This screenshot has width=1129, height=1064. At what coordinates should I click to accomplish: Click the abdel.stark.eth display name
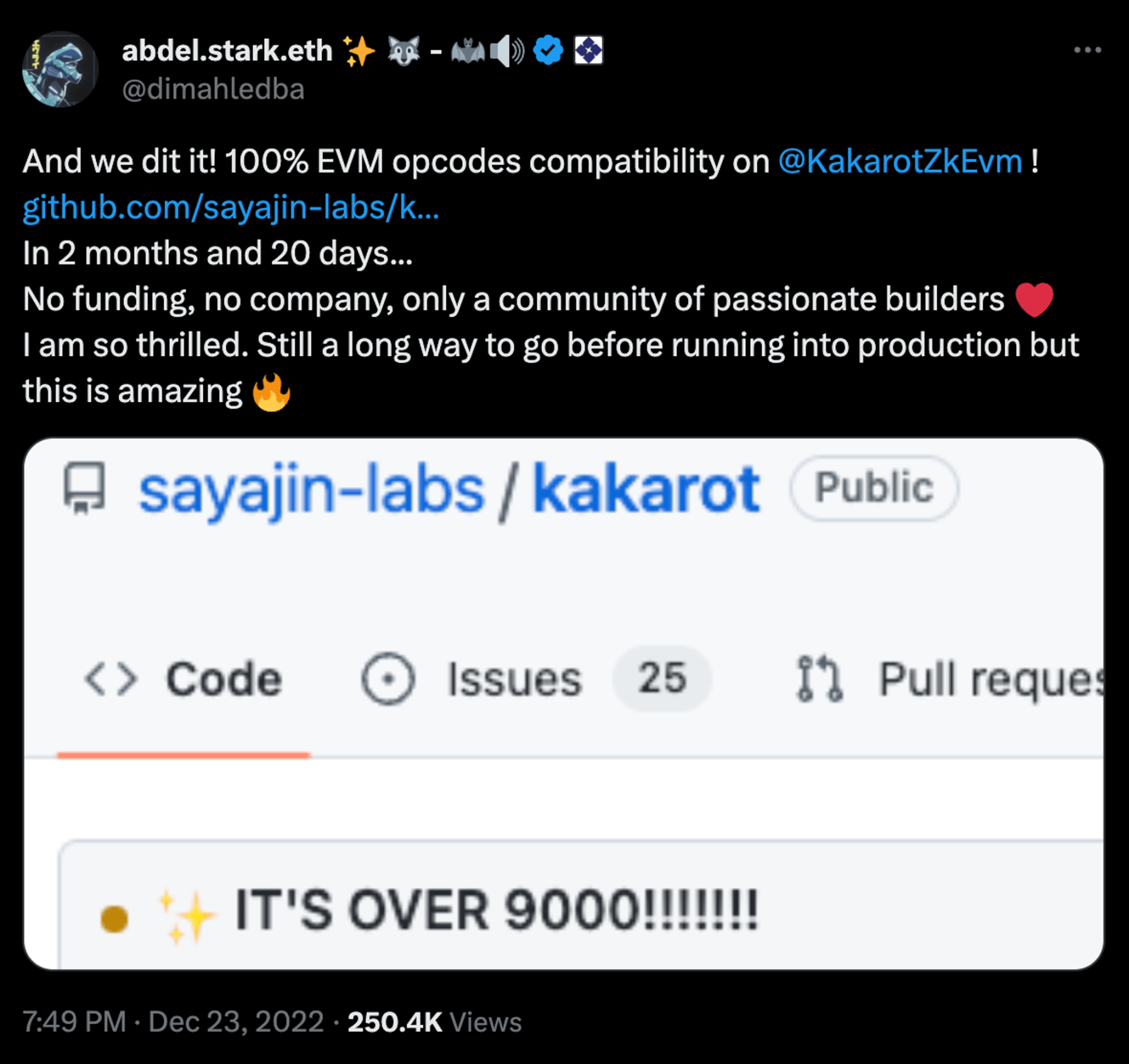click(227, 50)
